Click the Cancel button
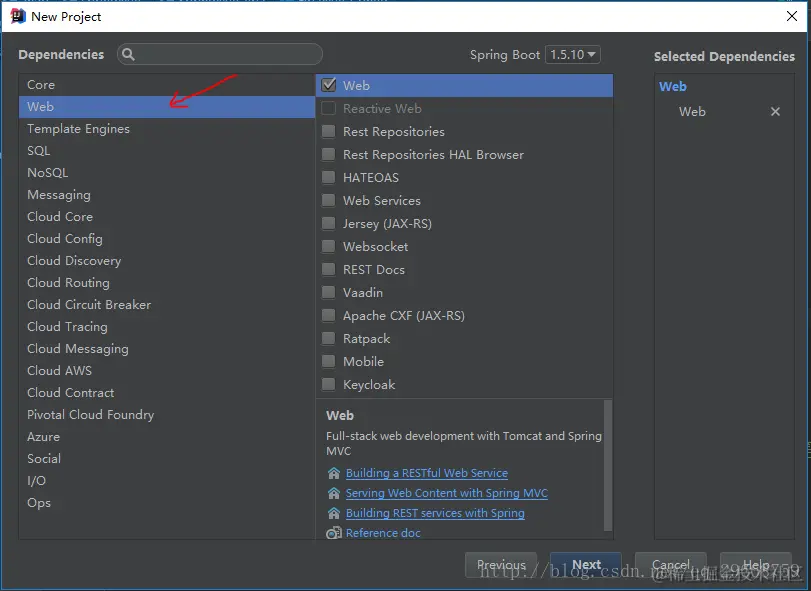Image resolution: width=811 pixels, height=591 pixels. click(671, 565)
